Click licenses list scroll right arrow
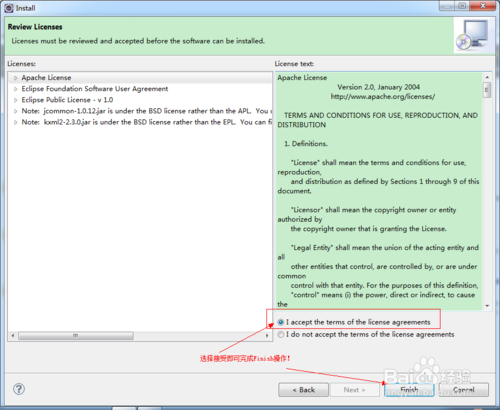Viewport: 500px width, 410px height. click(267, 335)
